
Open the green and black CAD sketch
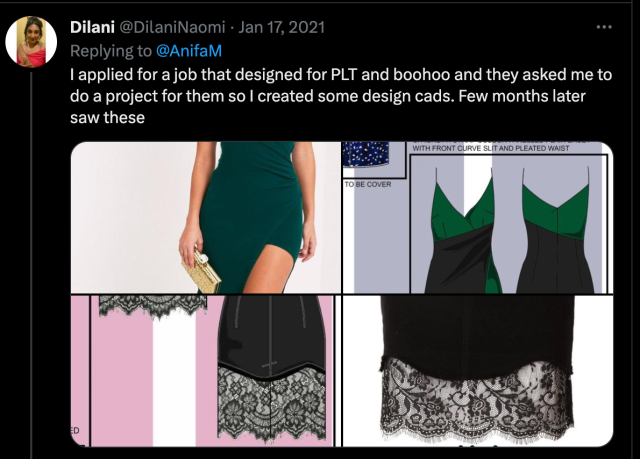point(478,217)
